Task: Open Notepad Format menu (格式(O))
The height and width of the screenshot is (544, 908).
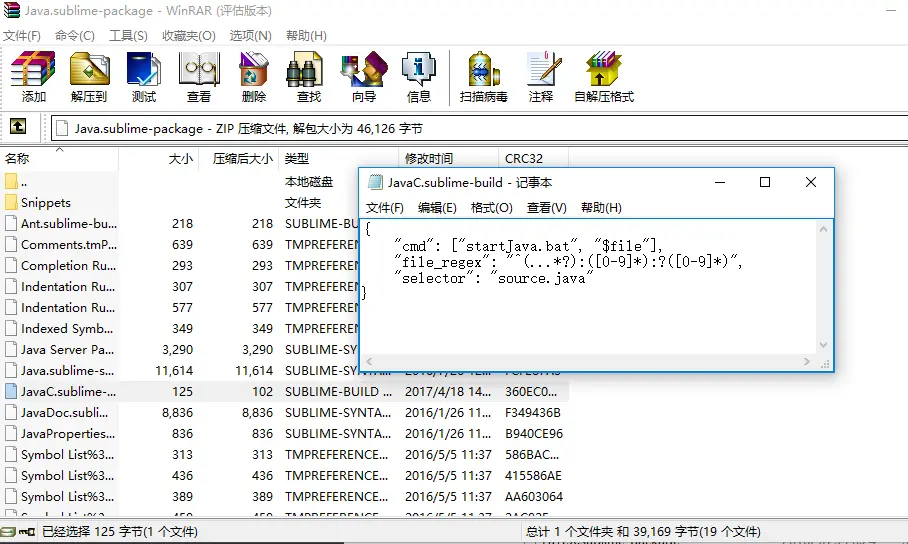Action: click(492, 207)
